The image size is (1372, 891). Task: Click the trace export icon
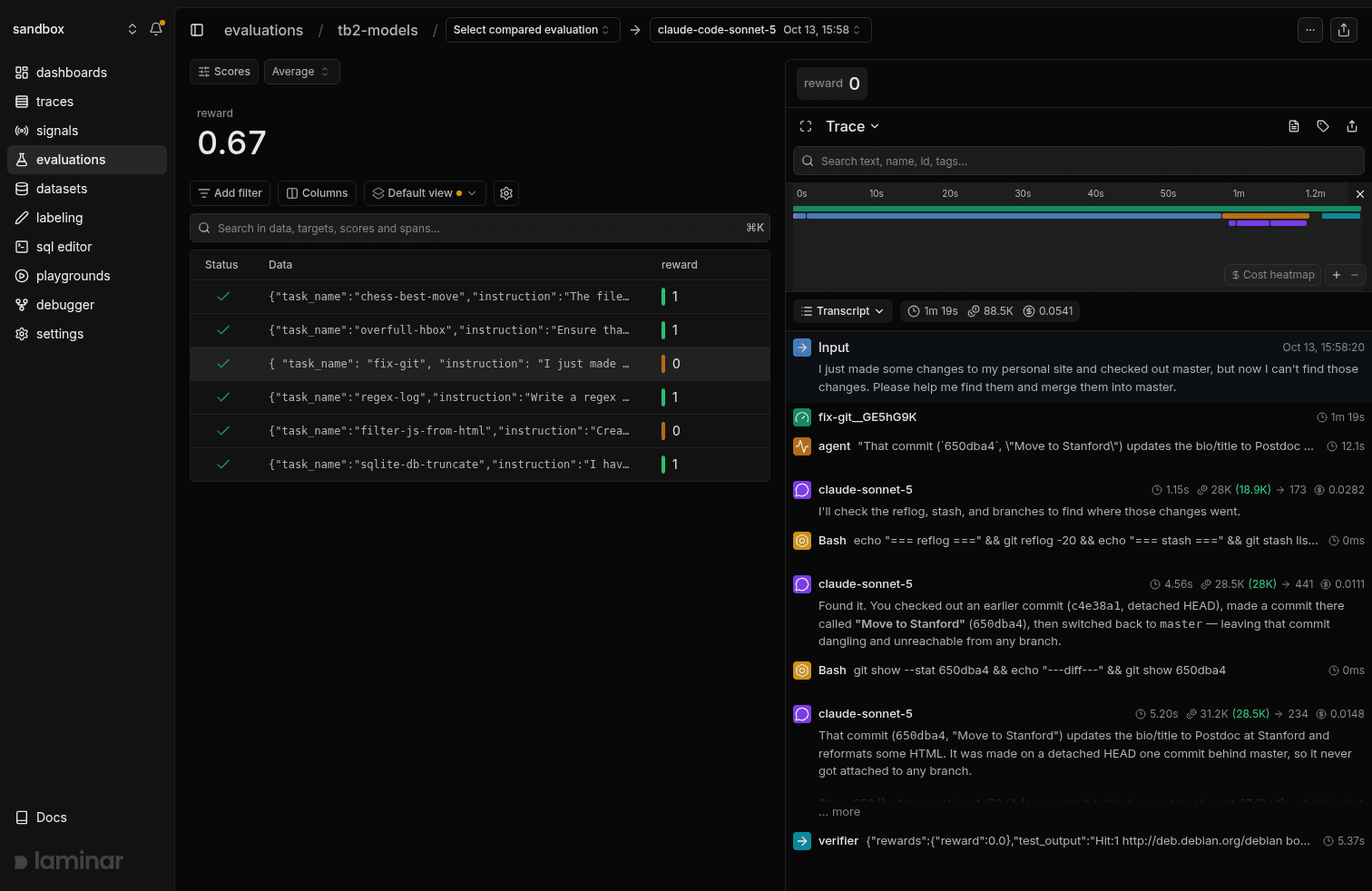tap(1352, 127)
